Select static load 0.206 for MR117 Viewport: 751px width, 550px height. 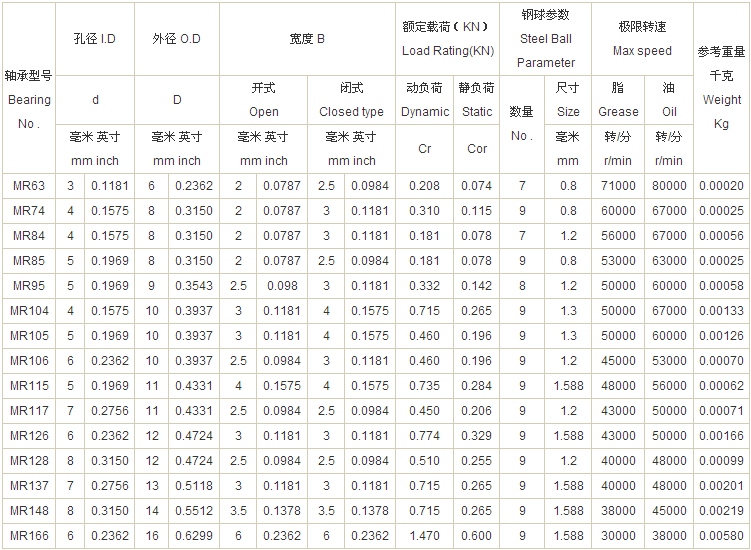pyautogui.click(x=477, y=411)
